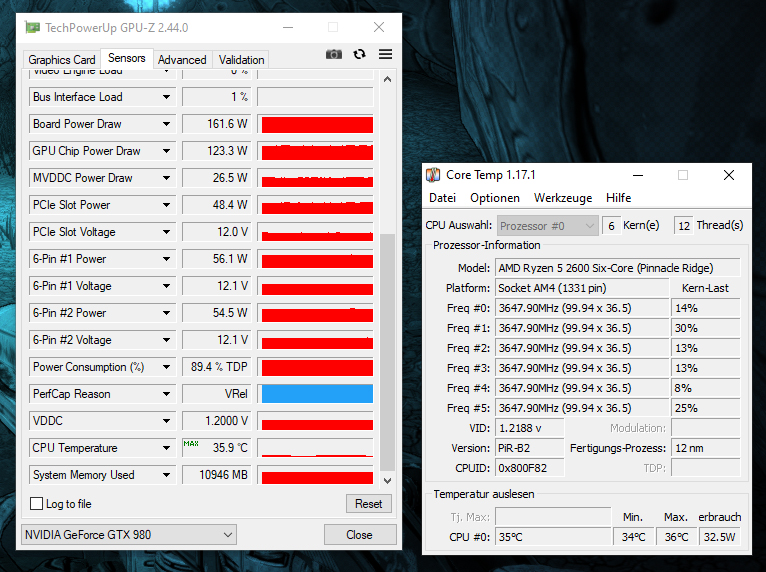Open the Werkzeuge menu in Core Temp

tap(563, 198)
